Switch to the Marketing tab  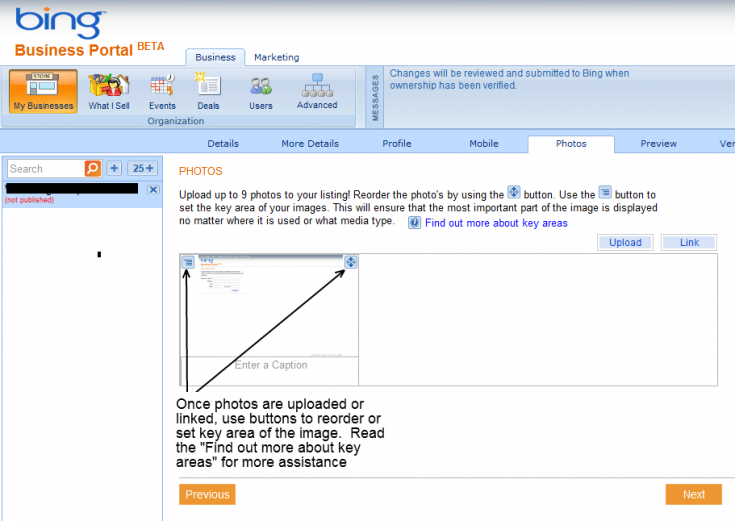(277, 57)
